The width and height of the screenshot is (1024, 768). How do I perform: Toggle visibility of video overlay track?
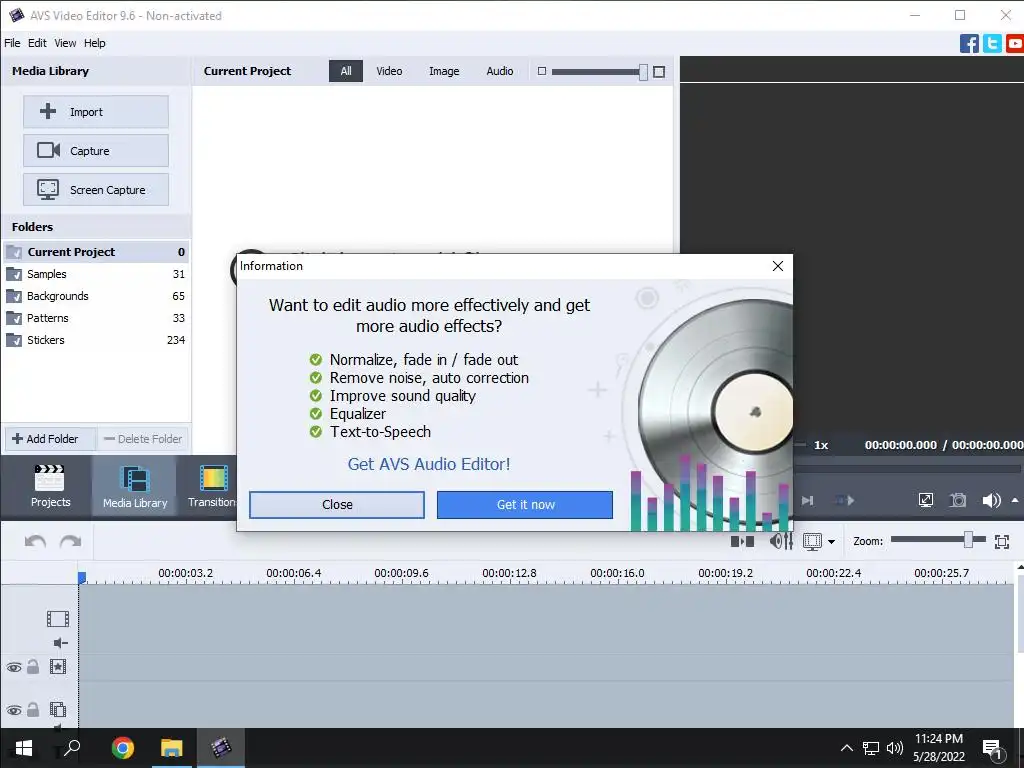pos(14,710)
